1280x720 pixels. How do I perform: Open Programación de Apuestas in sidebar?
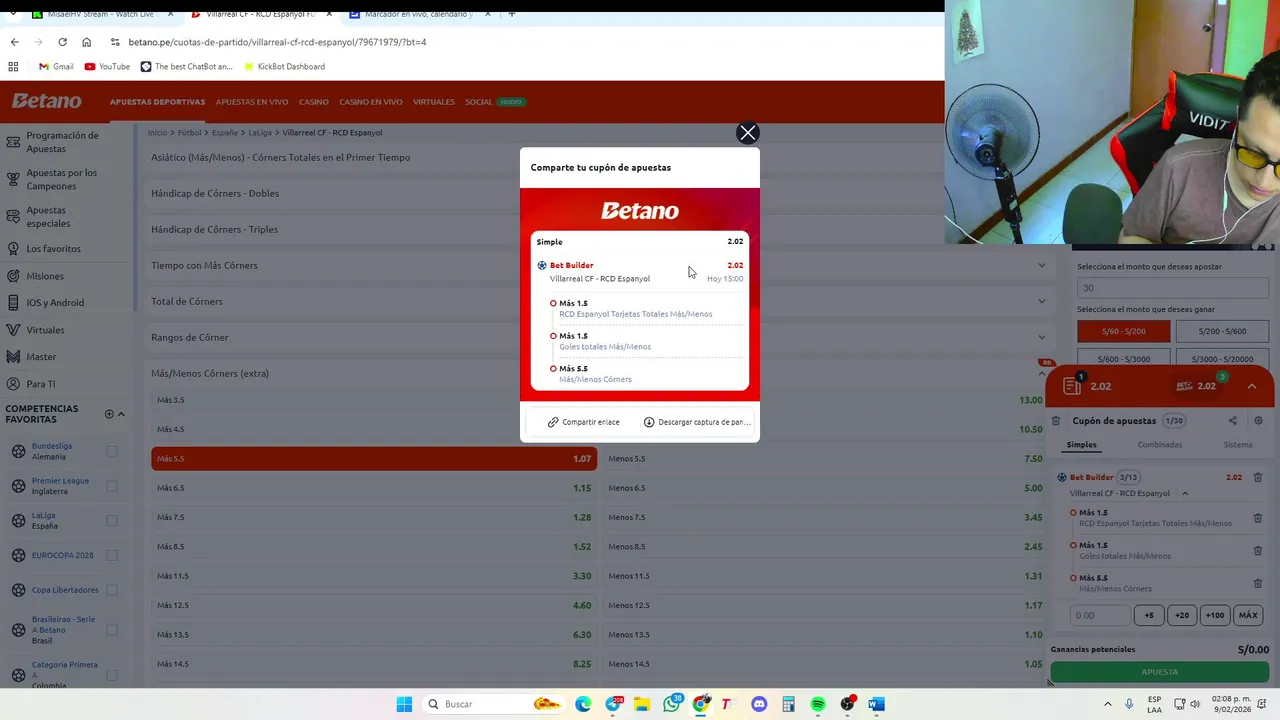click(x=62, y=142)
